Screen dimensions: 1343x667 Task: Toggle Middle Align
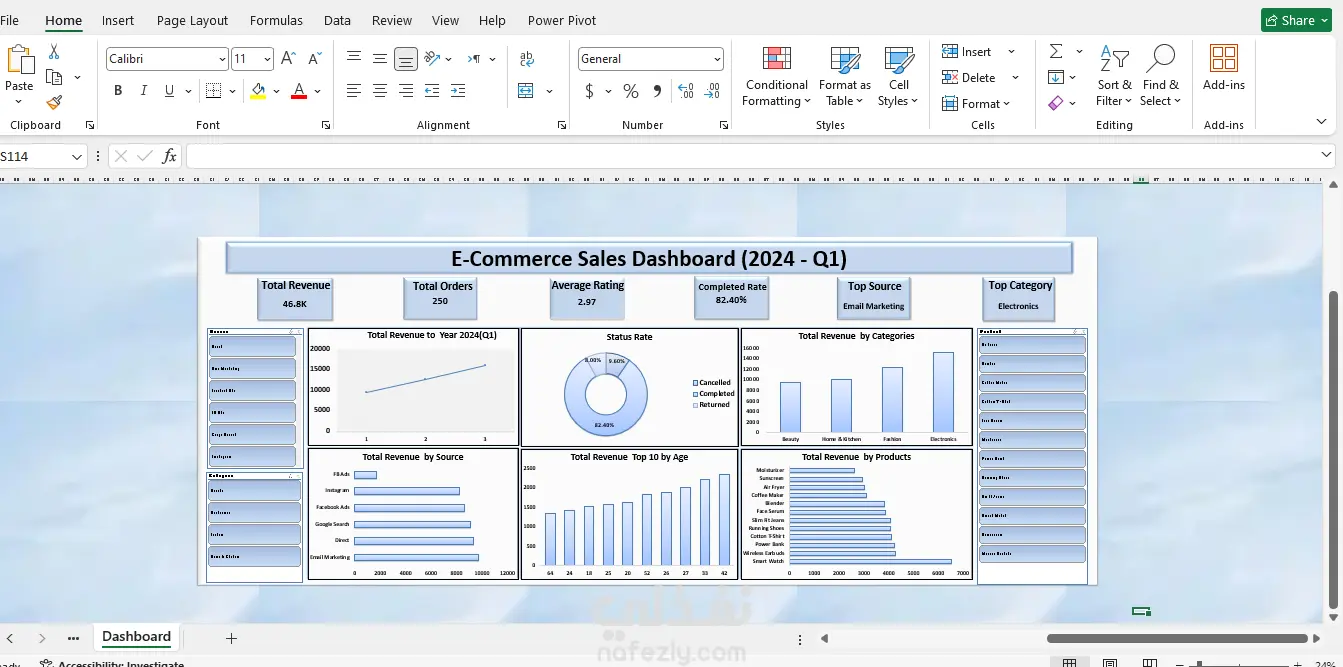(380, 59)
